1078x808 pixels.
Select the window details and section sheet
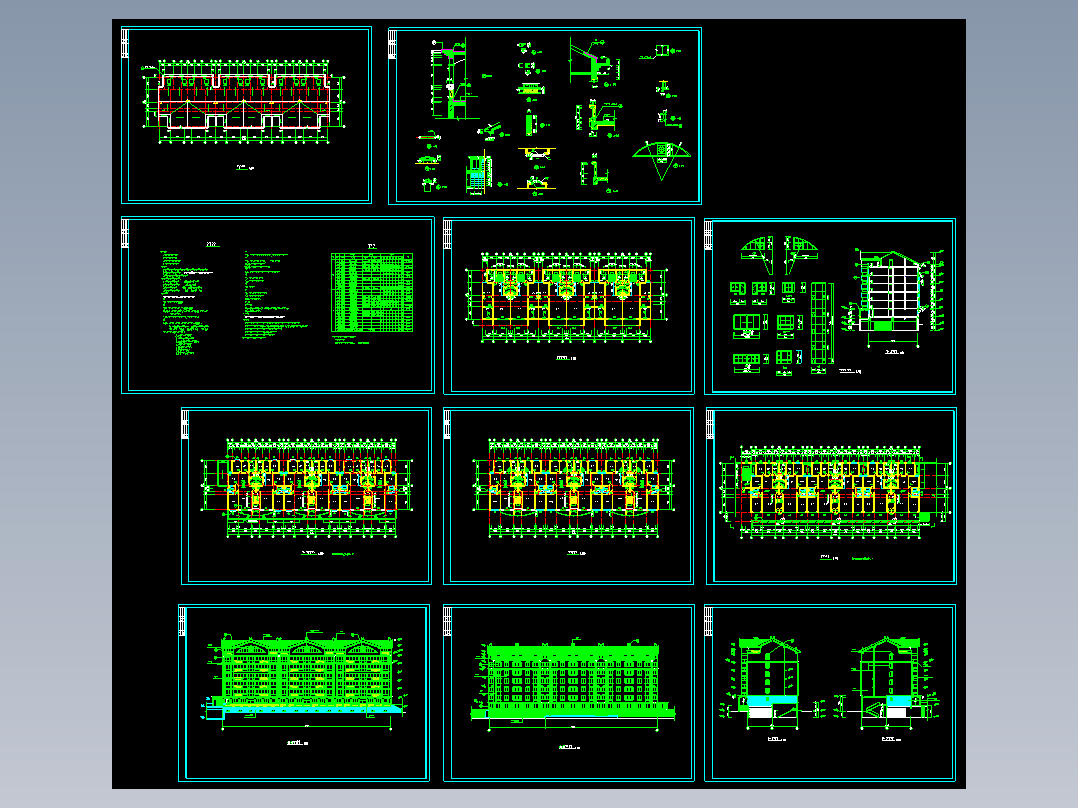click(x=830, y=307)
